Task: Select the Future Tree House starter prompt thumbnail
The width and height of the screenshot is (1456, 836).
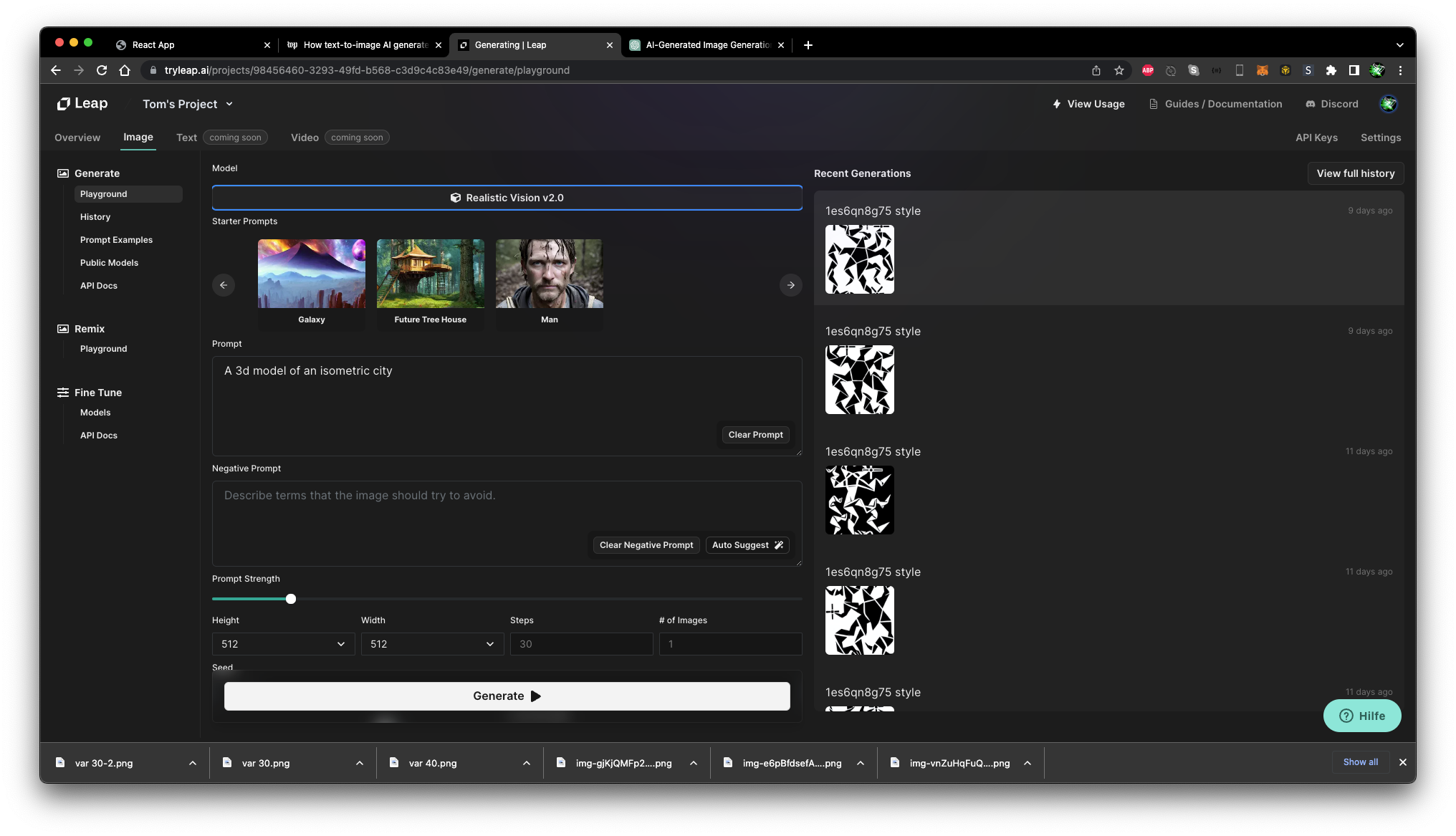Action: (x=430, y=274)
